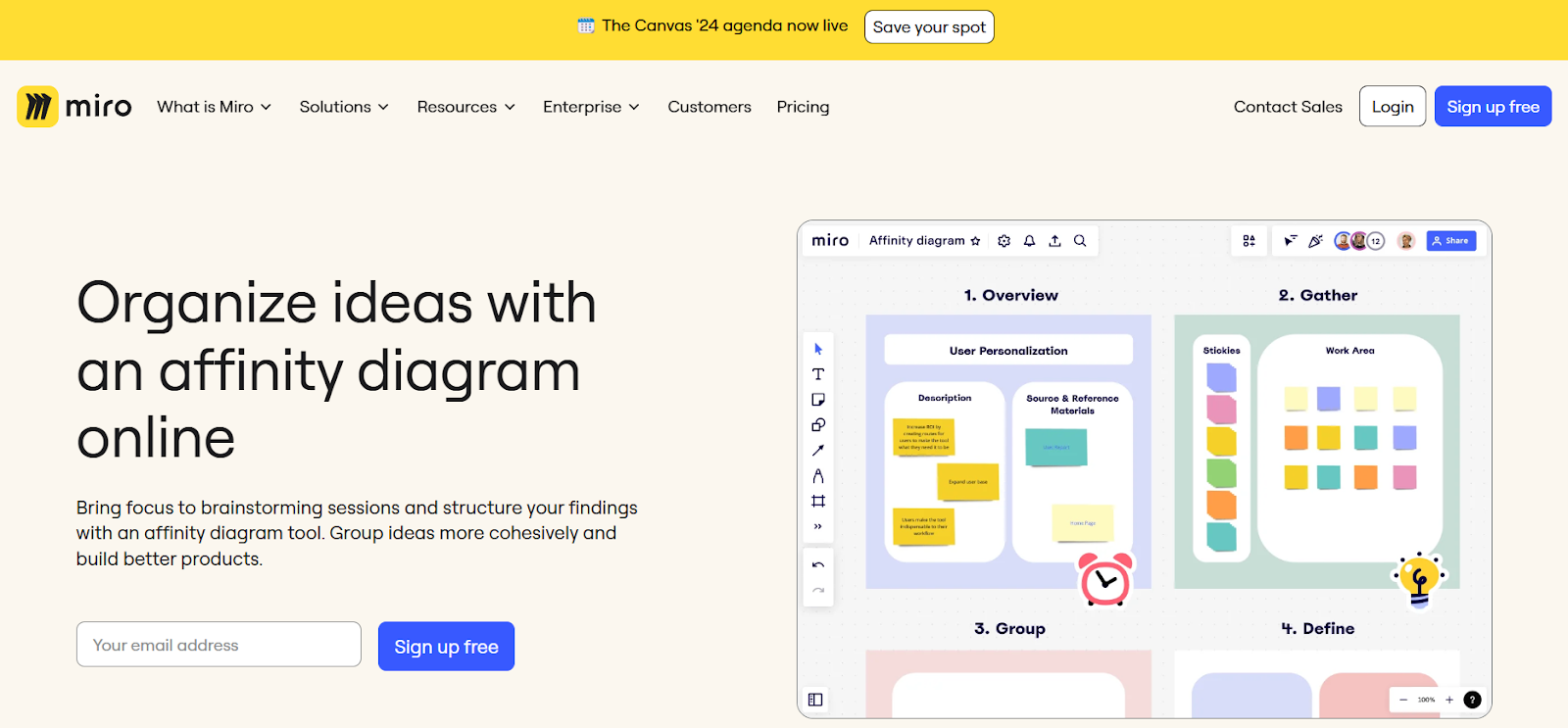Click the Your email address field

coord(219,645)
